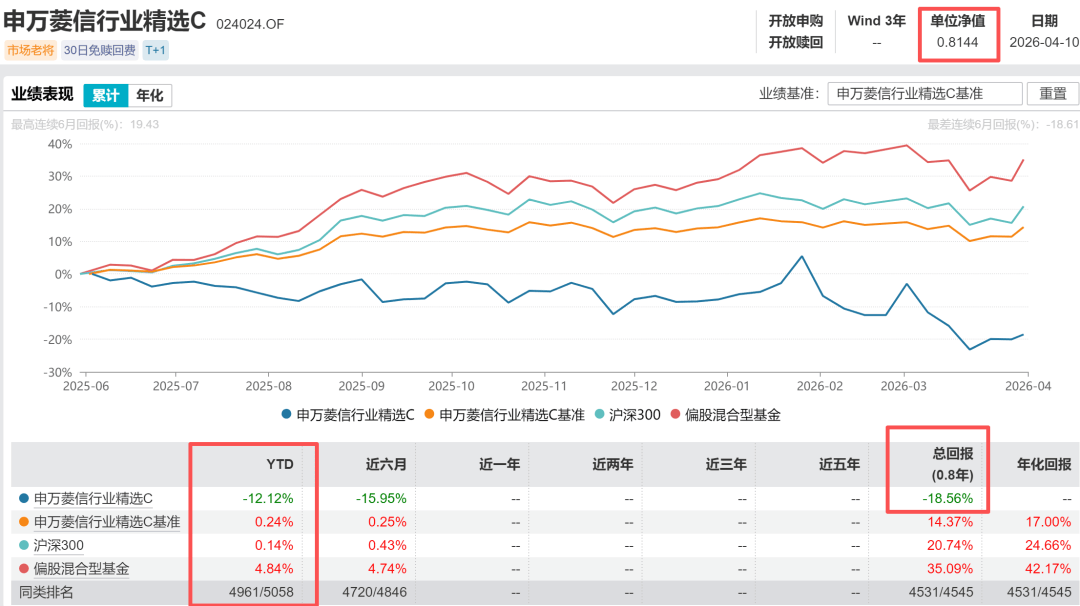This screenshot has width=1080, height=606.
Task: Click the 30日免赎回费 tag badge
Action: tap(98, 50)
